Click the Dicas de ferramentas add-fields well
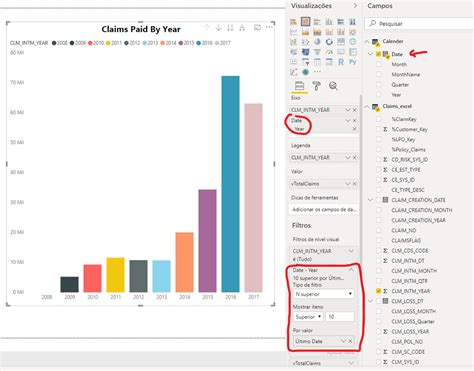Image resolution: width=474 pixels, height=371 pixels. pos(323,210)
